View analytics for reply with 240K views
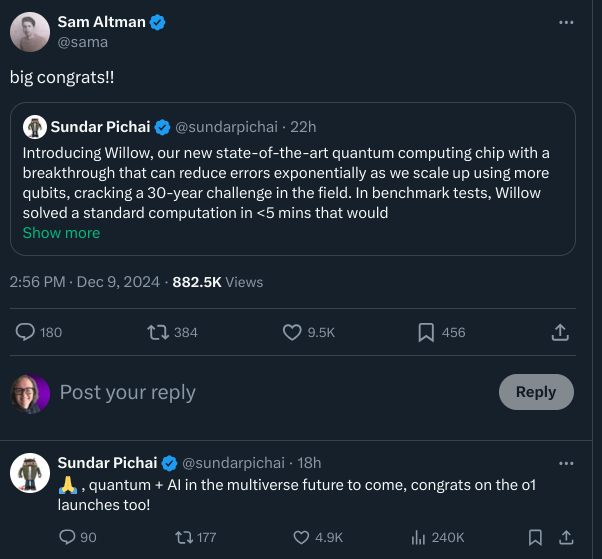This screenshot has width=602, height=559. [x=419, y=537]
